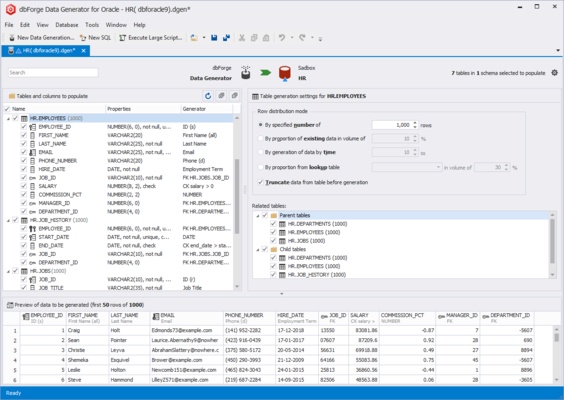Click the expand all icon in tables panel

[221, 96]
